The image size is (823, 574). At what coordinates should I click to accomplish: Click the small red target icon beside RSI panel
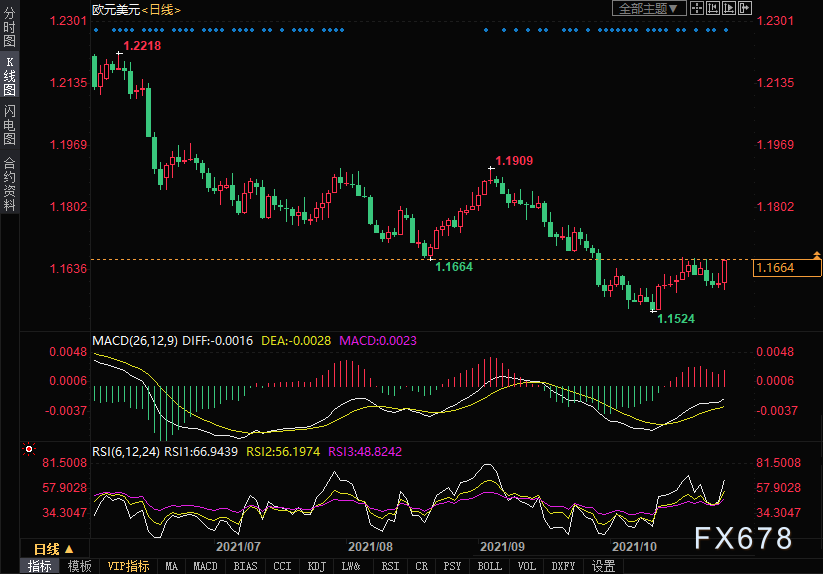(28, 451)
